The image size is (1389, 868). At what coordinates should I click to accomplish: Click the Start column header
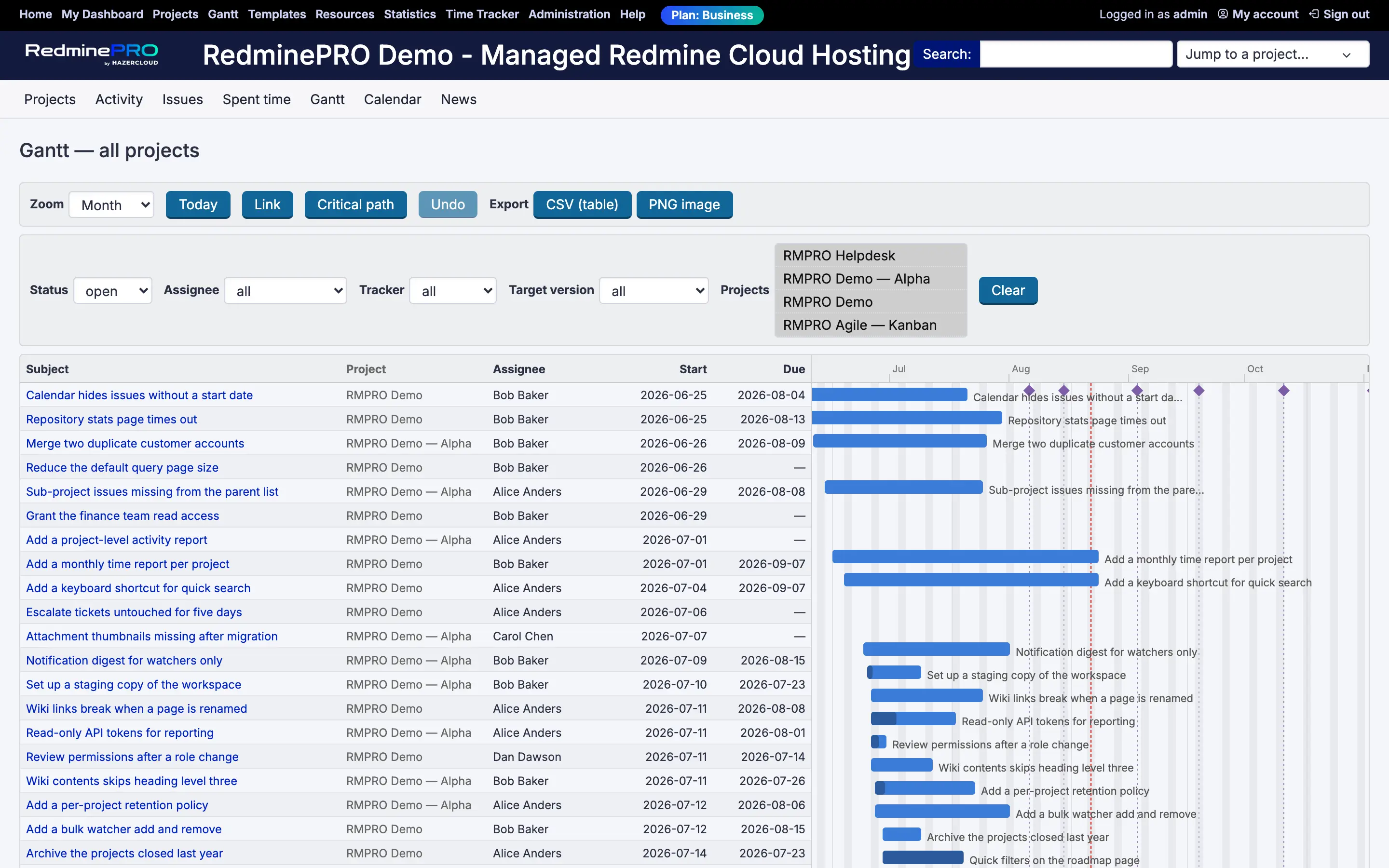pos(693,369)
